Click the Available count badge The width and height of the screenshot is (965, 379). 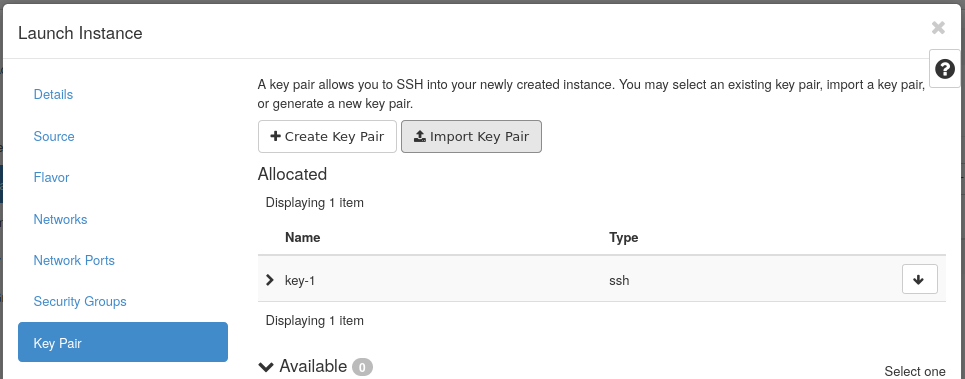tap(362, 368)
